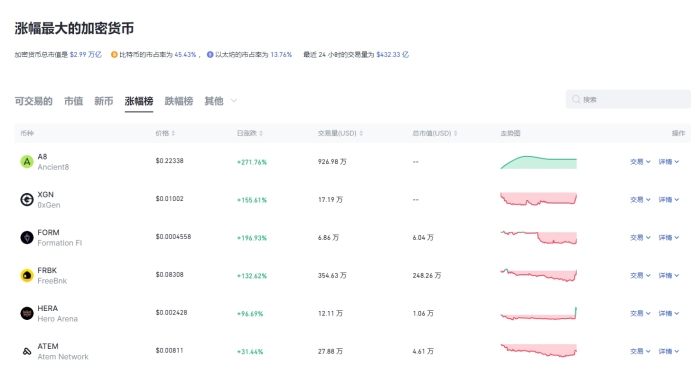The height and width of the screenshot is (375, 700).
Task: Open the A8 trend chart thumbnail
Action: click(x=538, y=162)
